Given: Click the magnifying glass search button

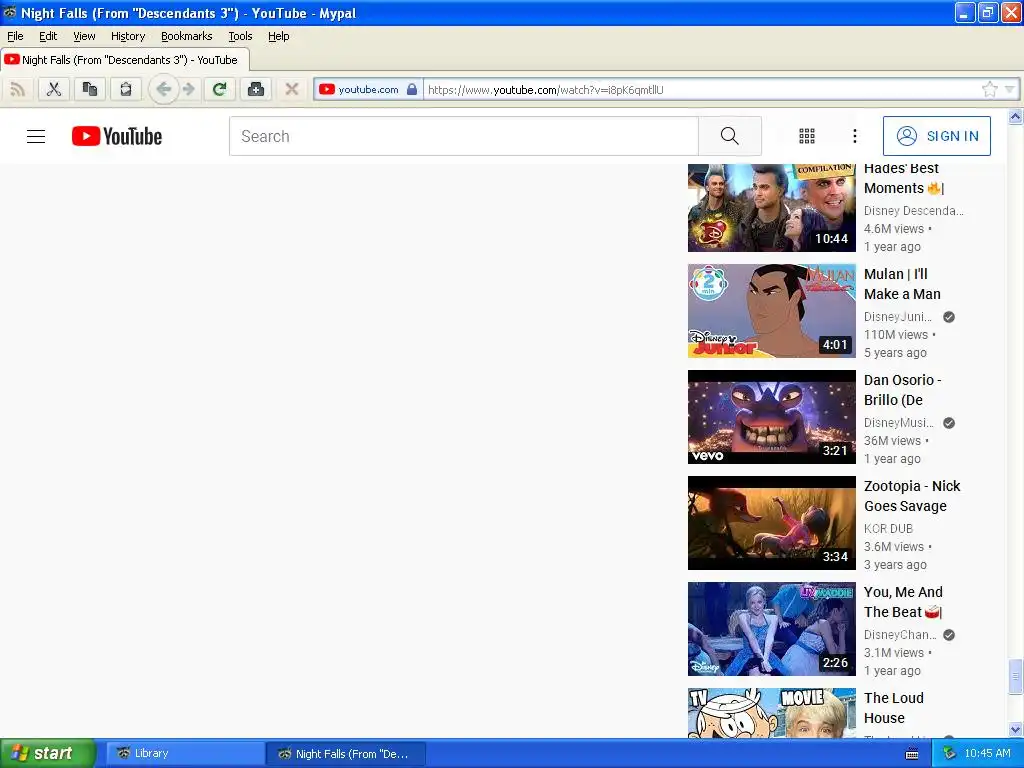Looking at the screenshot, I should coord(729,136).
